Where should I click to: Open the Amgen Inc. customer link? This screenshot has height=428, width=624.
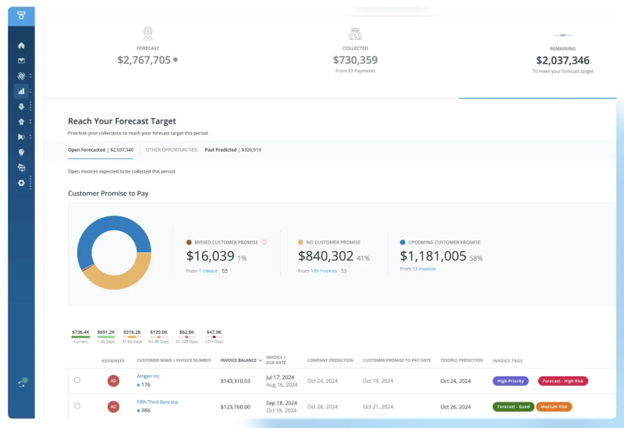(149, 376)
